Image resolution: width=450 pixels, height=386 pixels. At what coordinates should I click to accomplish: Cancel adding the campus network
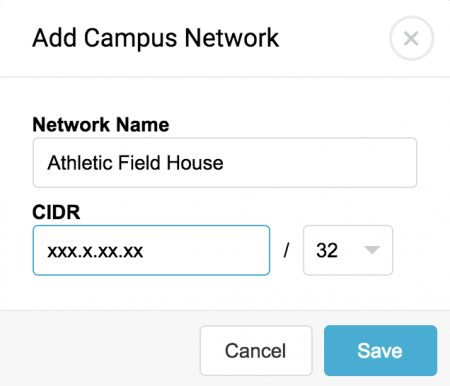(x=256, y=351)
